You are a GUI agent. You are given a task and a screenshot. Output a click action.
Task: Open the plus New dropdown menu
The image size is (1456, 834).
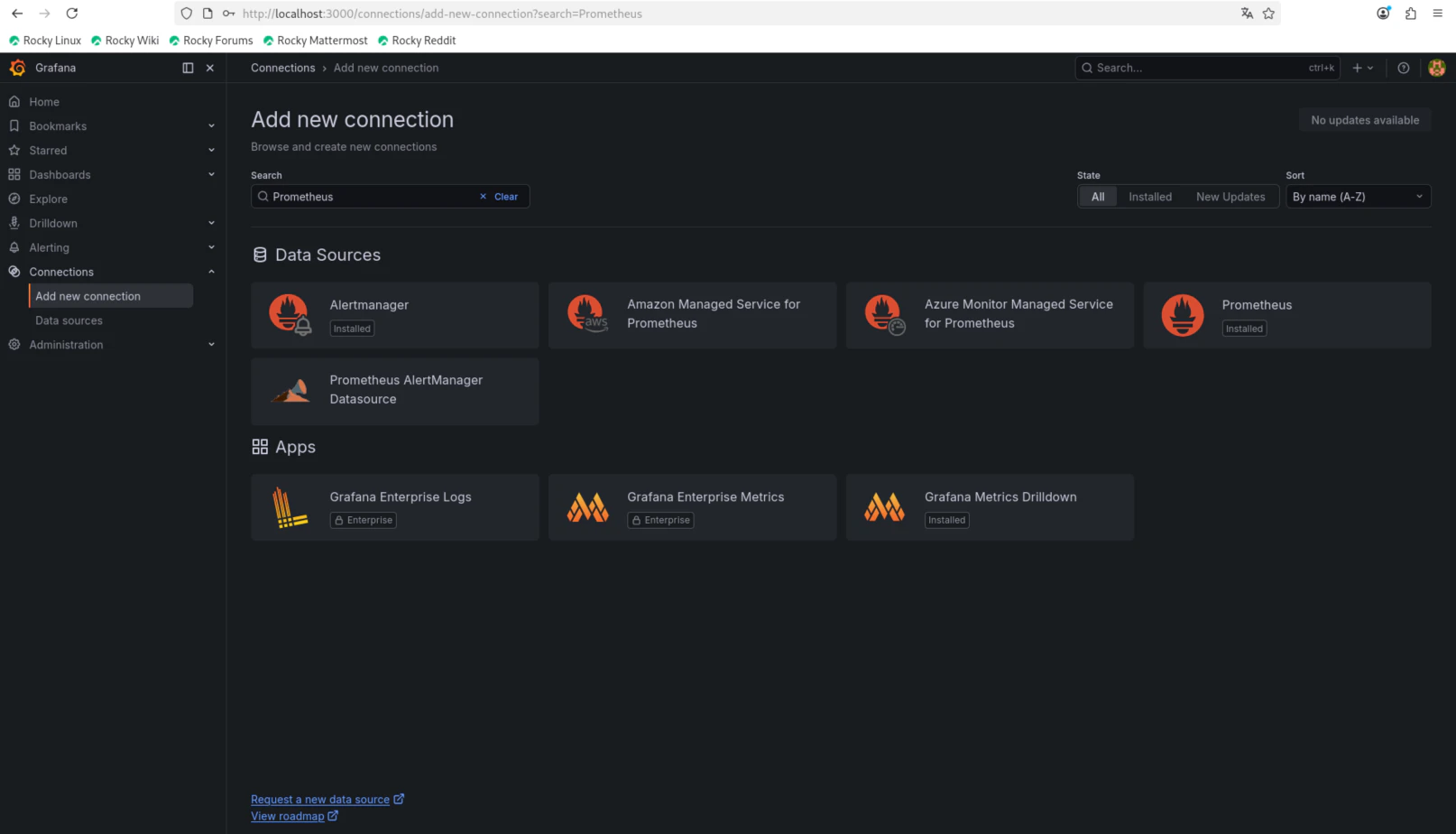[x=1362, y=68]
